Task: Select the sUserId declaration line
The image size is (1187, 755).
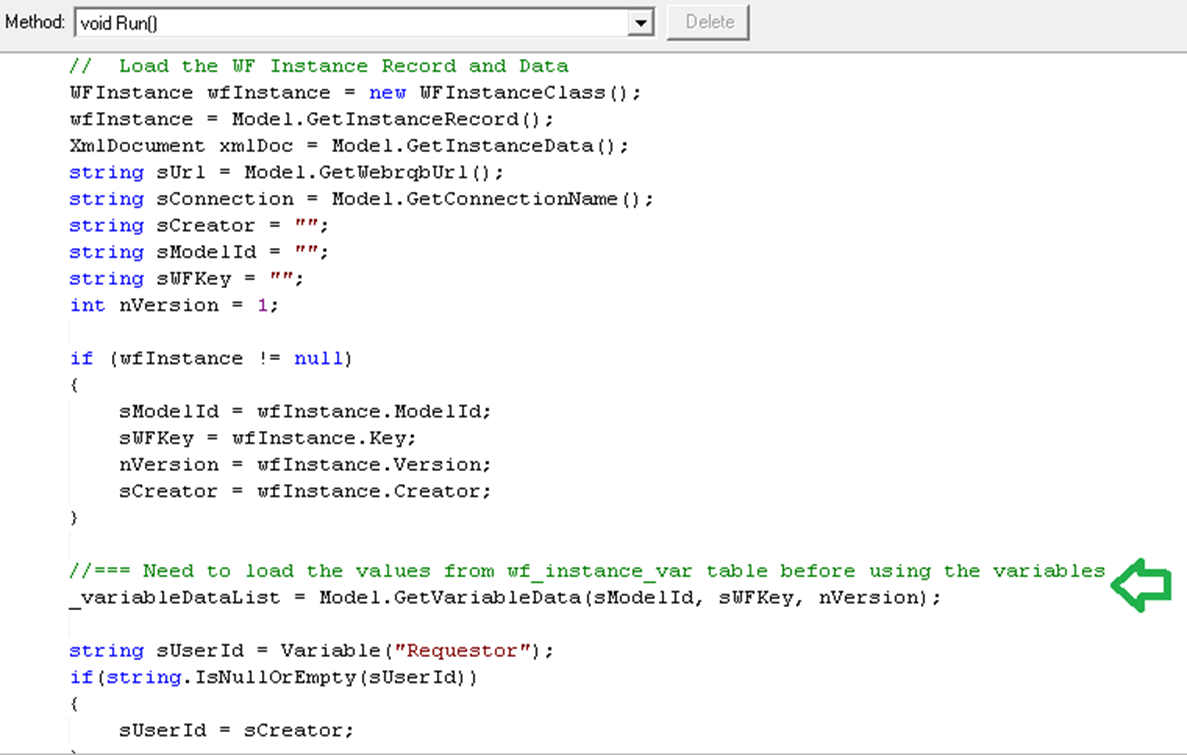Action: (x=300, y=650)
